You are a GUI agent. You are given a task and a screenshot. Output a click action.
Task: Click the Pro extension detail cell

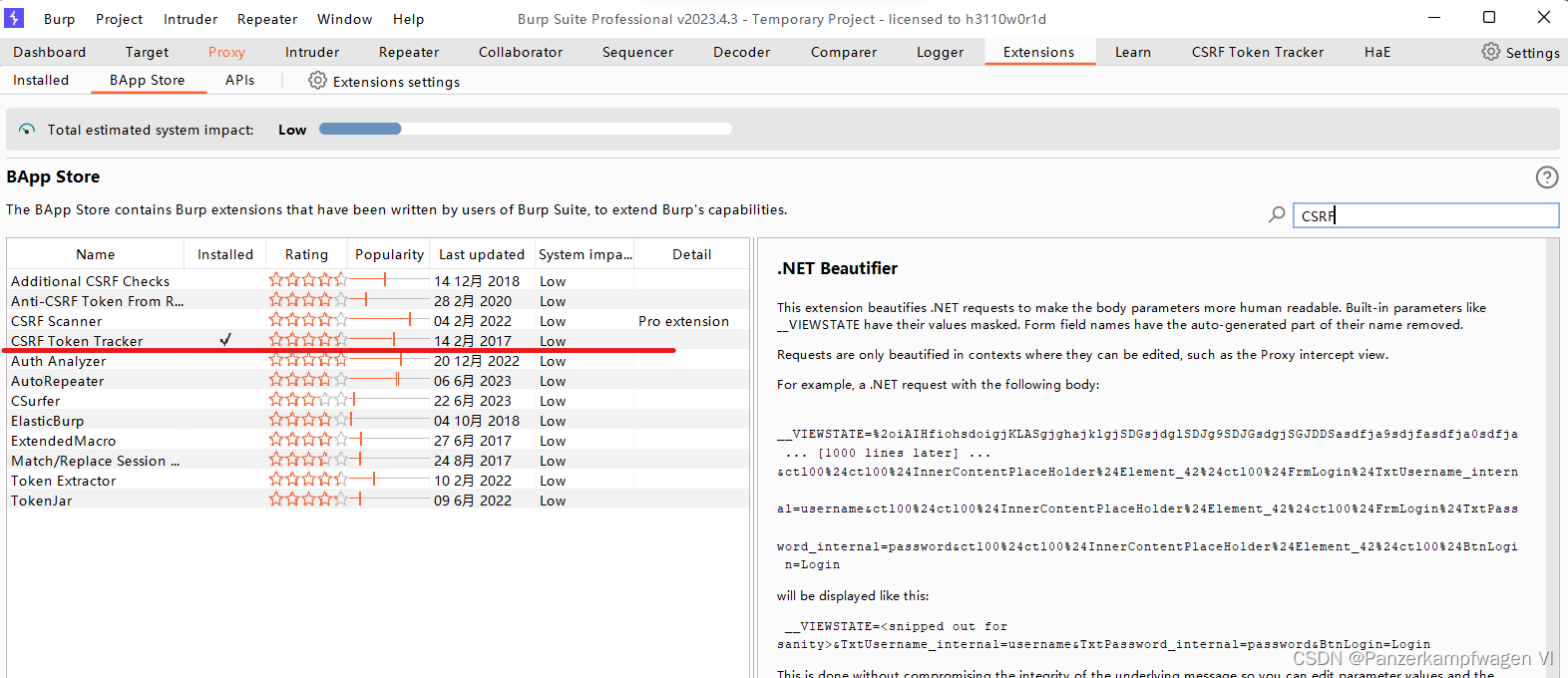coord(683,321)
